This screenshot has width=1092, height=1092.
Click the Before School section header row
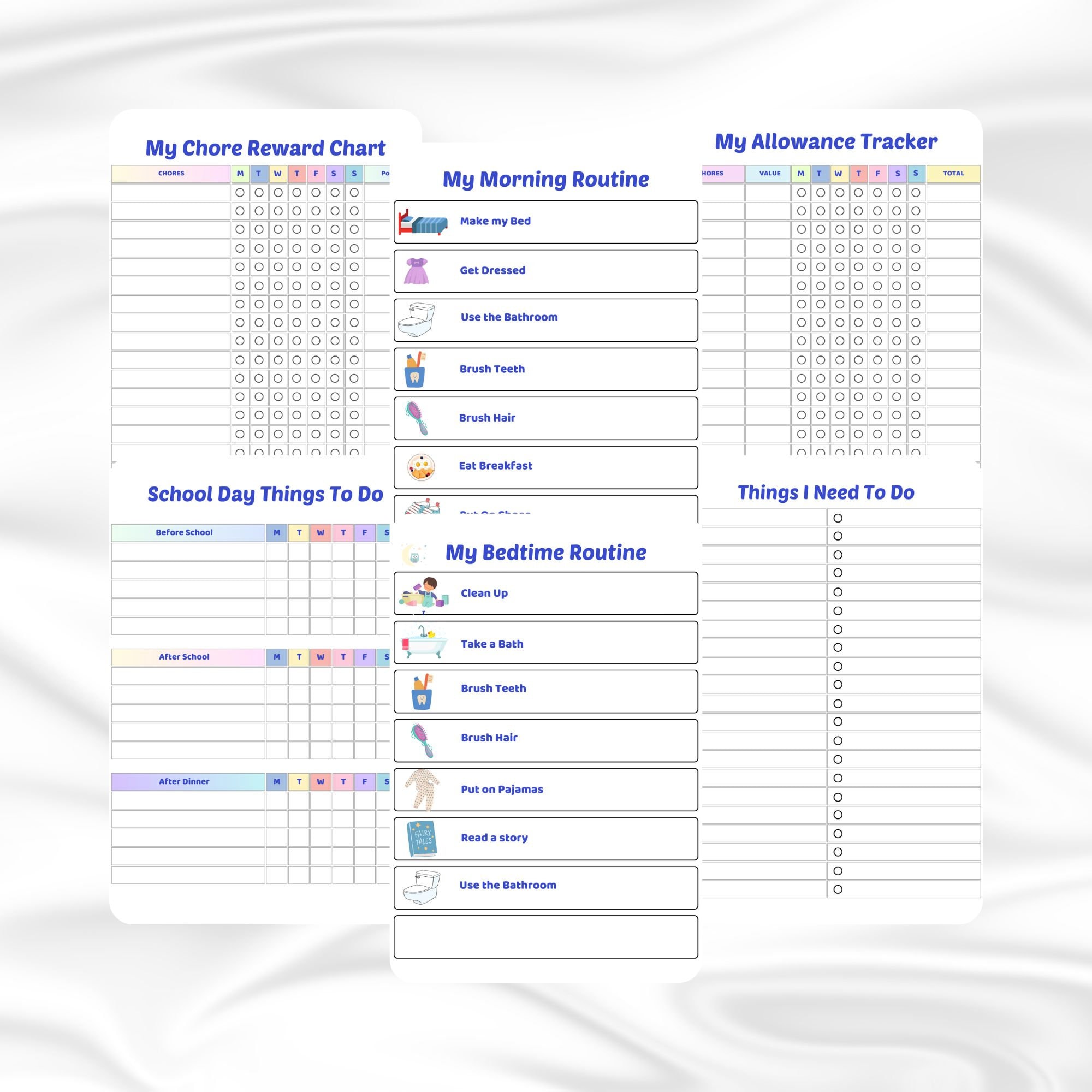tap(184, 532)
